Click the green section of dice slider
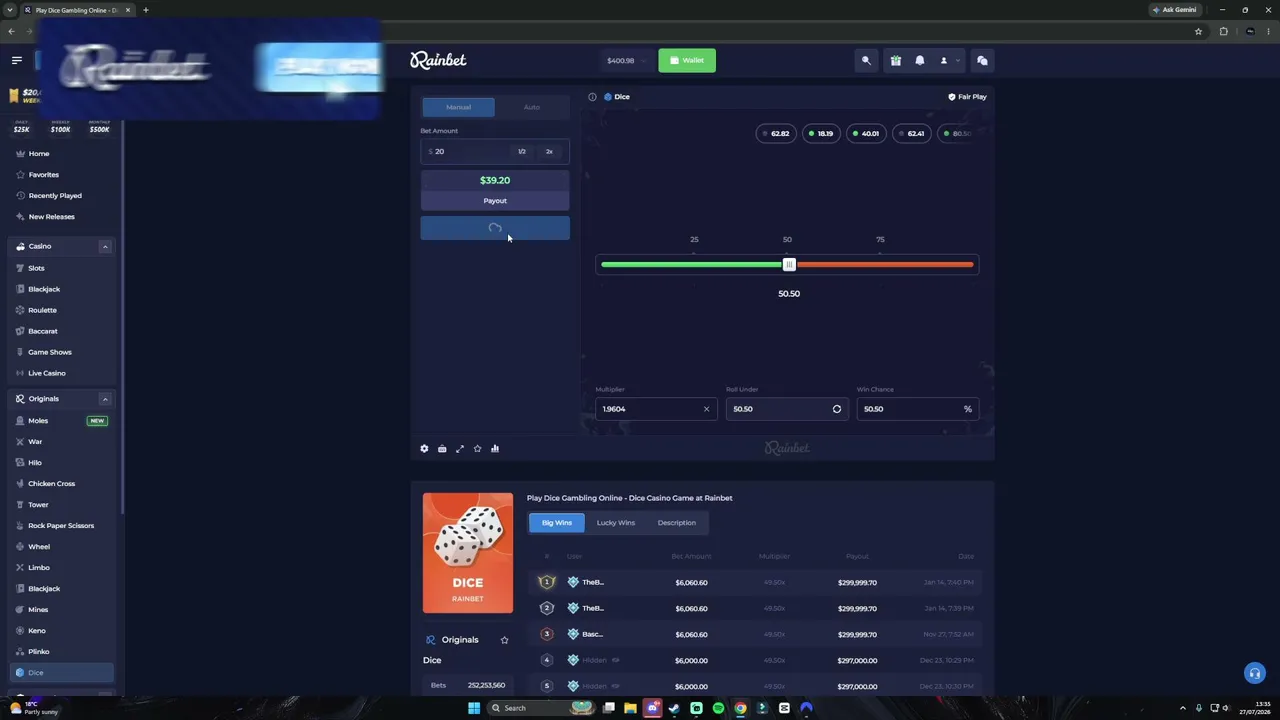This screenshot has width=1280, height=720. [x=692, y=265]
